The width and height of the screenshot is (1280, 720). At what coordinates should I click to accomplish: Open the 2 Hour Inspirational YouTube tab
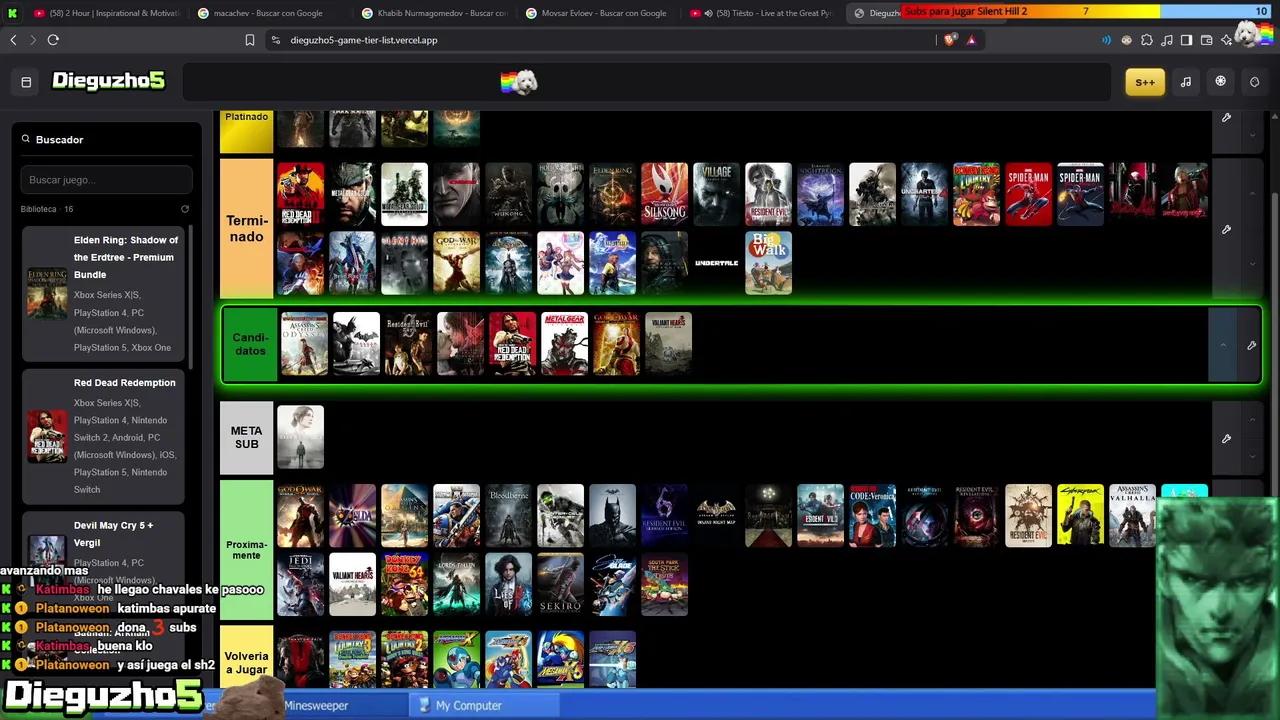coord(105,13)
